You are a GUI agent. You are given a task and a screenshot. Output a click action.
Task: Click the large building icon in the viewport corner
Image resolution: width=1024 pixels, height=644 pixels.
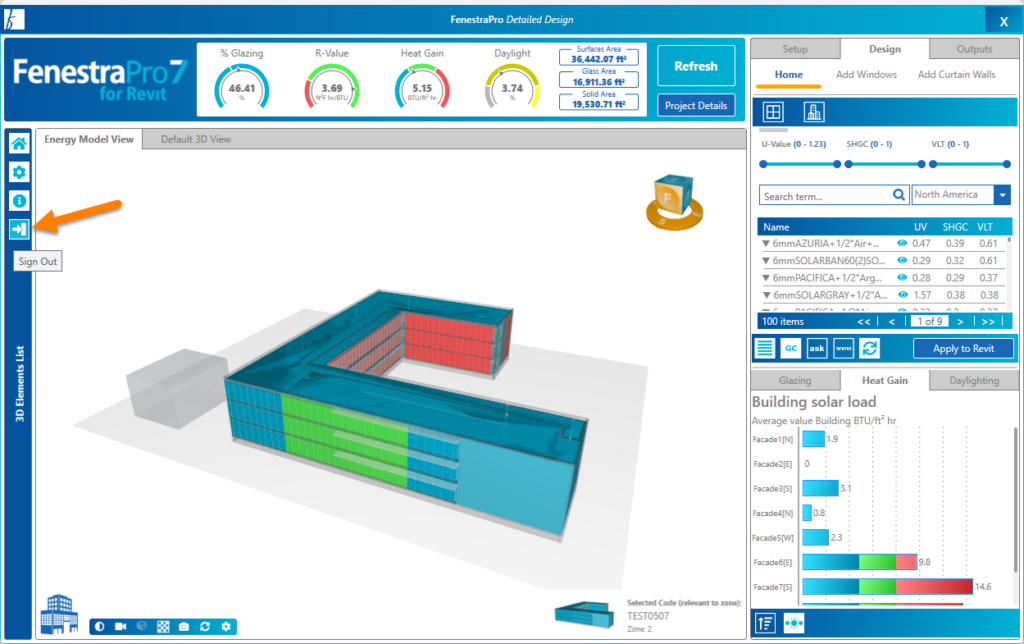(59, 614)
